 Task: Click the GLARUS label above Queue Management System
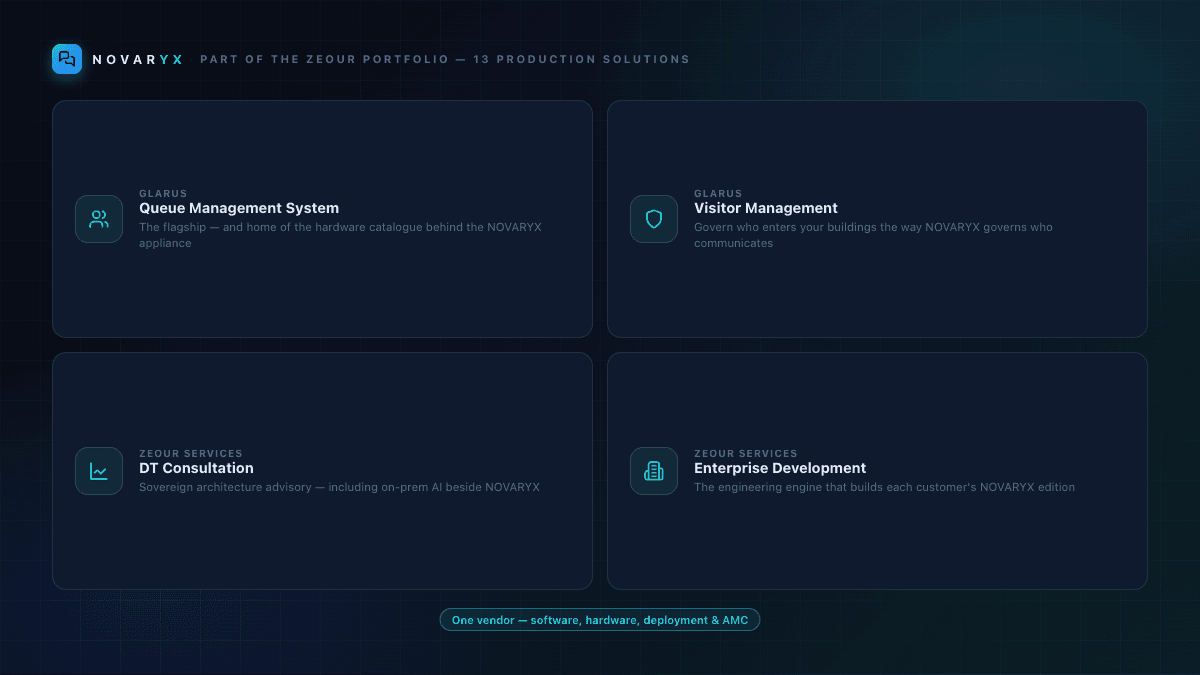coord(163,194)
